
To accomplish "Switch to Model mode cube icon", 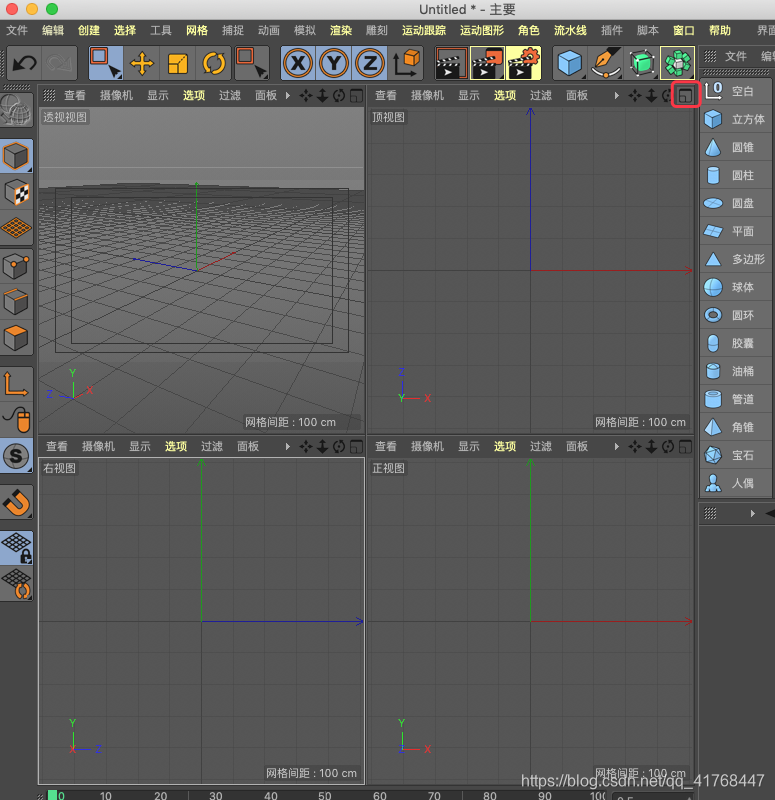I will 16,156.
